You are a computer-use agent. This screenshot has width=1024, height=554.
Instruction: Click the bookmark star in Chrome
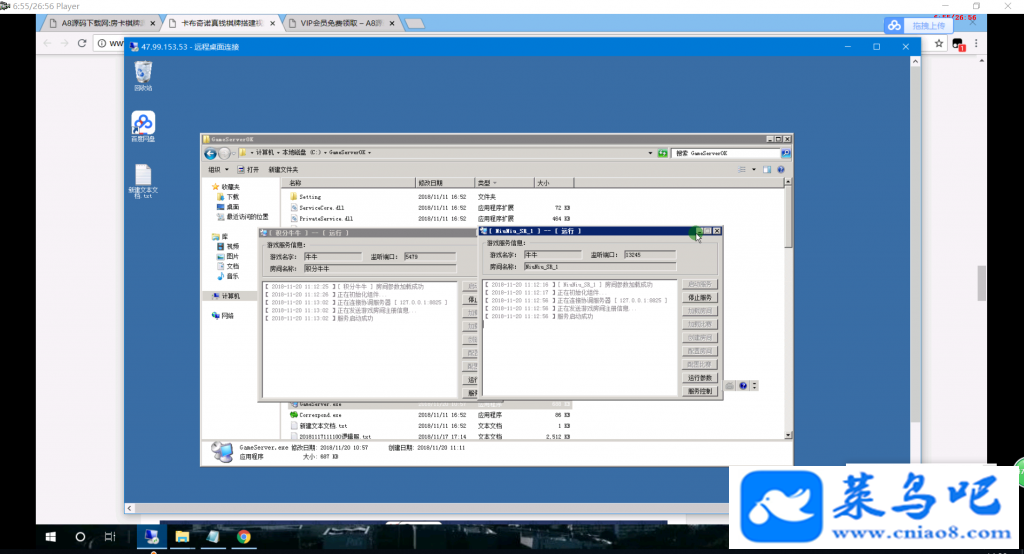(938, 43)
